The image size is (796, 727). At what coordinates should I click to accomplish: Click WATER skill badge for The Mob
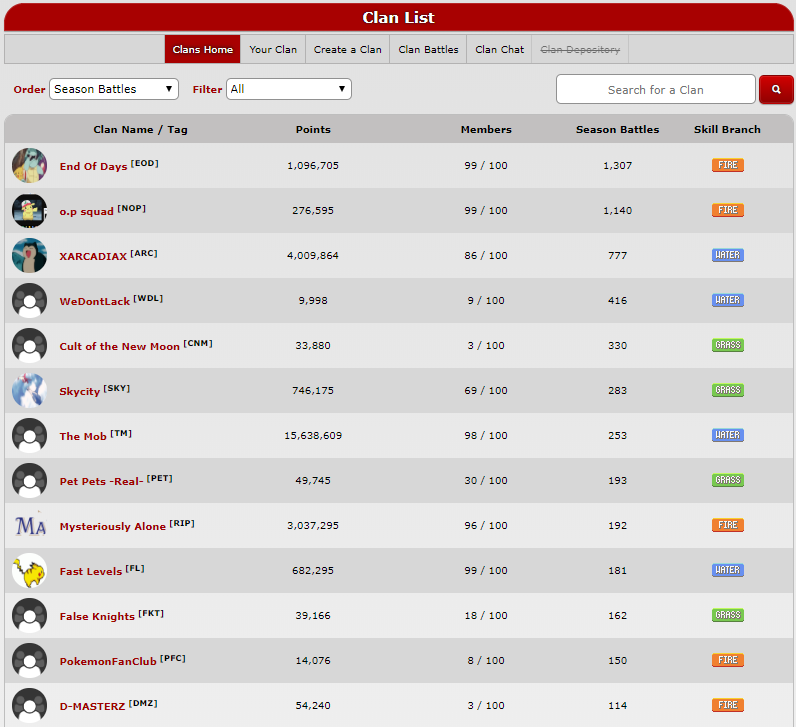pos(727,435)
